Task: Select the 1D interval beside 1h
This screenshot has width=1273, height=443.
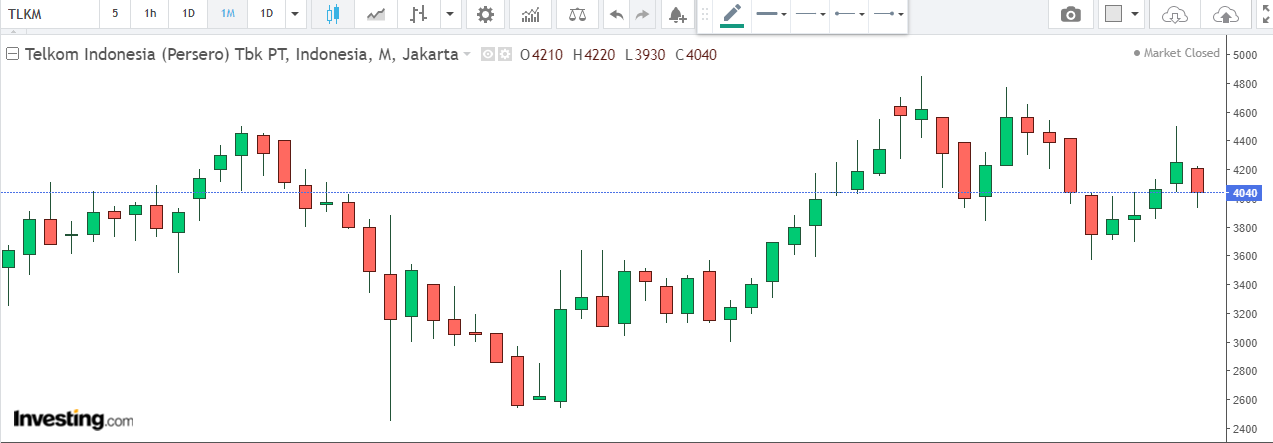Action: pyautogui.click(x=188, y=14)
